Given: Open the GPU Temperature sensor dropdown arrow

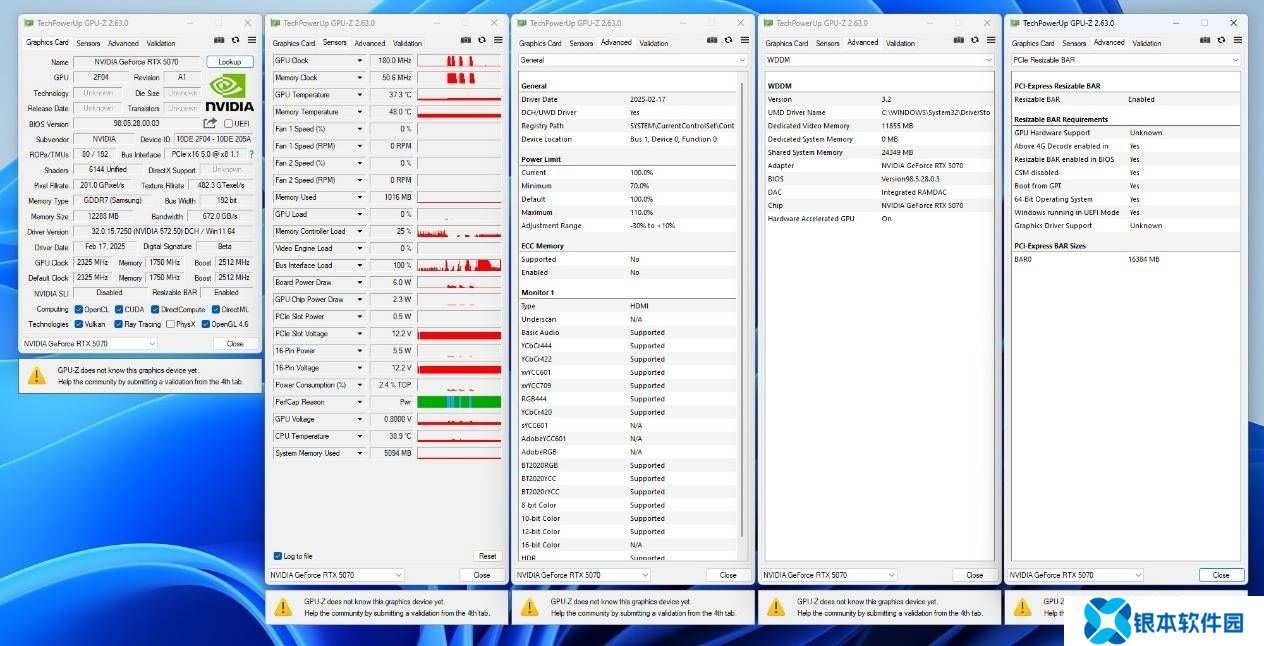Looking at the screenshot, I should pyautogui.click(x=360, y=95).
